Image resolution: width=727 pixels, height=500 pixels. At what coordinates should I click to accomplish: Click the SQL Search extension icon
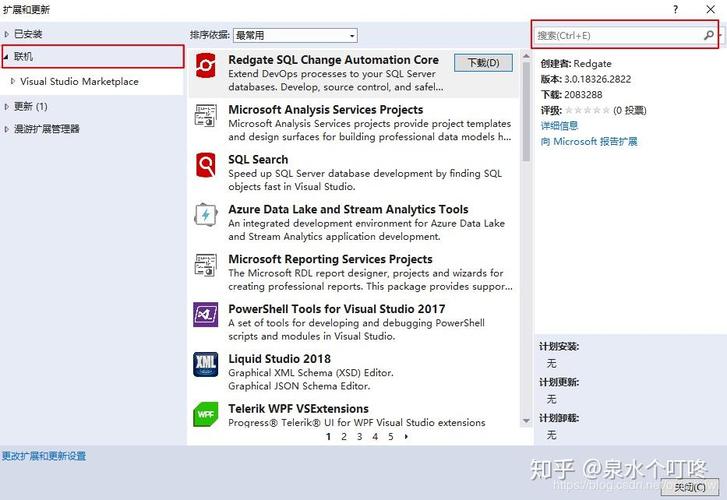205,165
